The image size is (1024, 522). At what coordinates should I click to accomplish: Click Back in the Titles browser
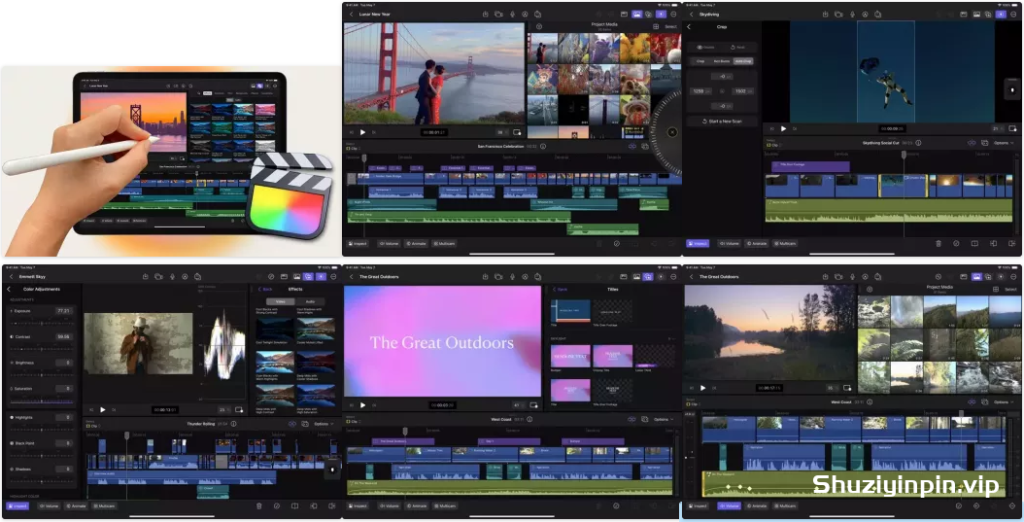click(x=560, y=289)
